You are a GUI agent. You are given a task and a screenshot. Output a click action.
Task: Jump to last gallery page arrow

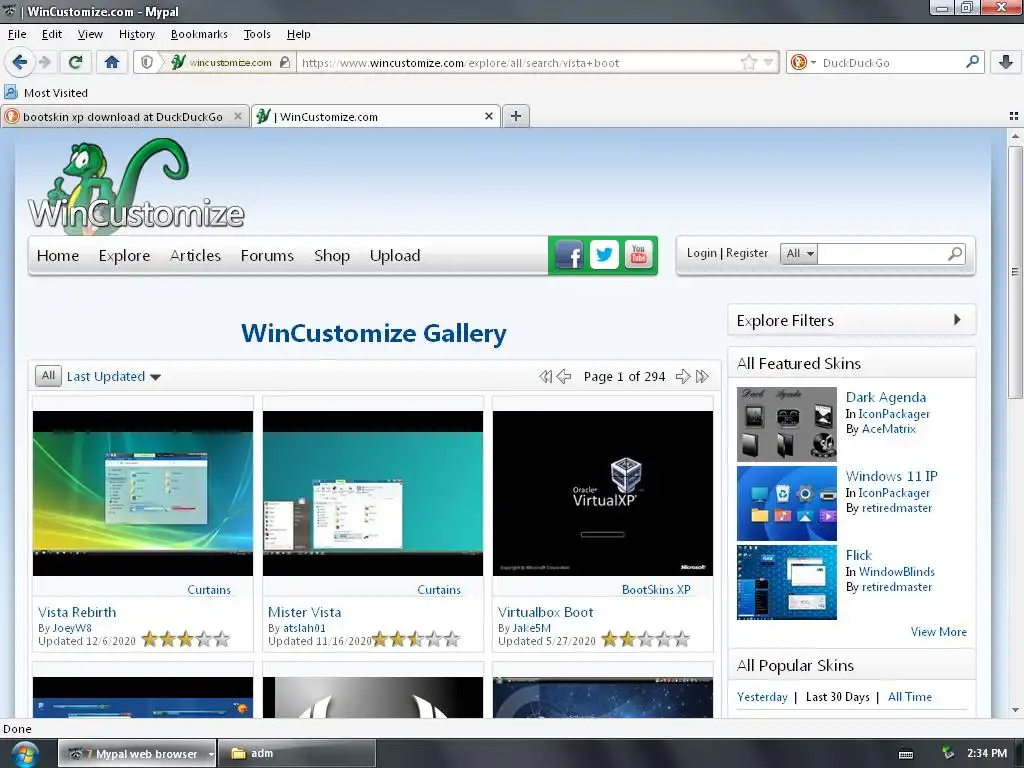[703, 377]
